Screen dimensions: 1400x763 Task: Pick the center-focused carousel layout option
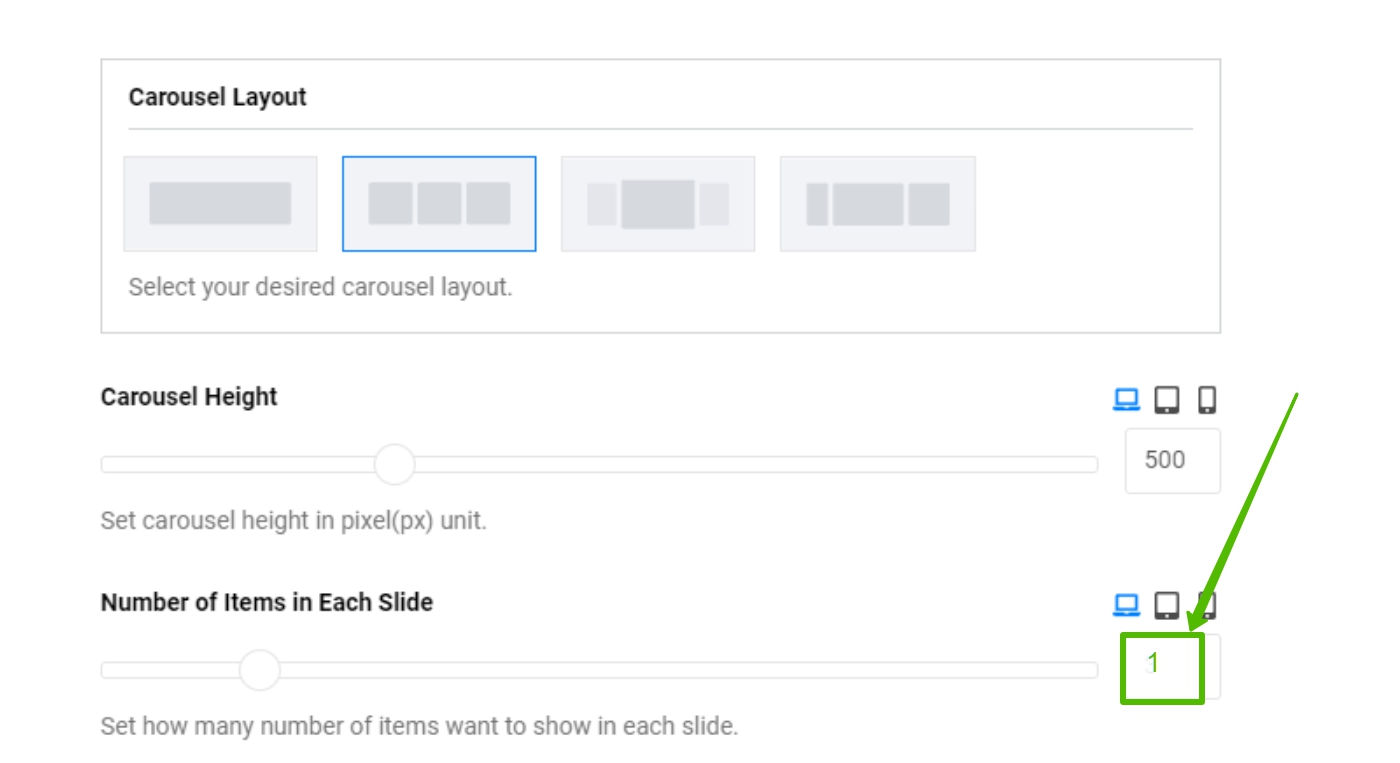pyautogui.click(x=658, y=204)
